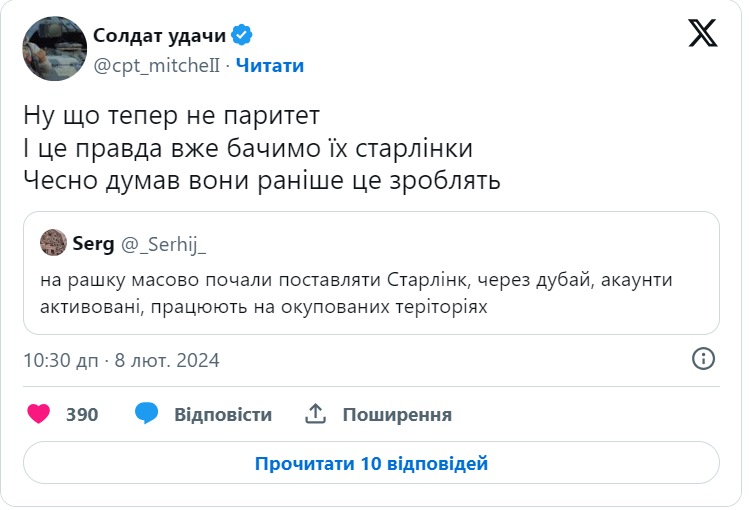This screenshot has width=749, height=510.
Task: Follow via the Читати link
Action: (270, 65)
